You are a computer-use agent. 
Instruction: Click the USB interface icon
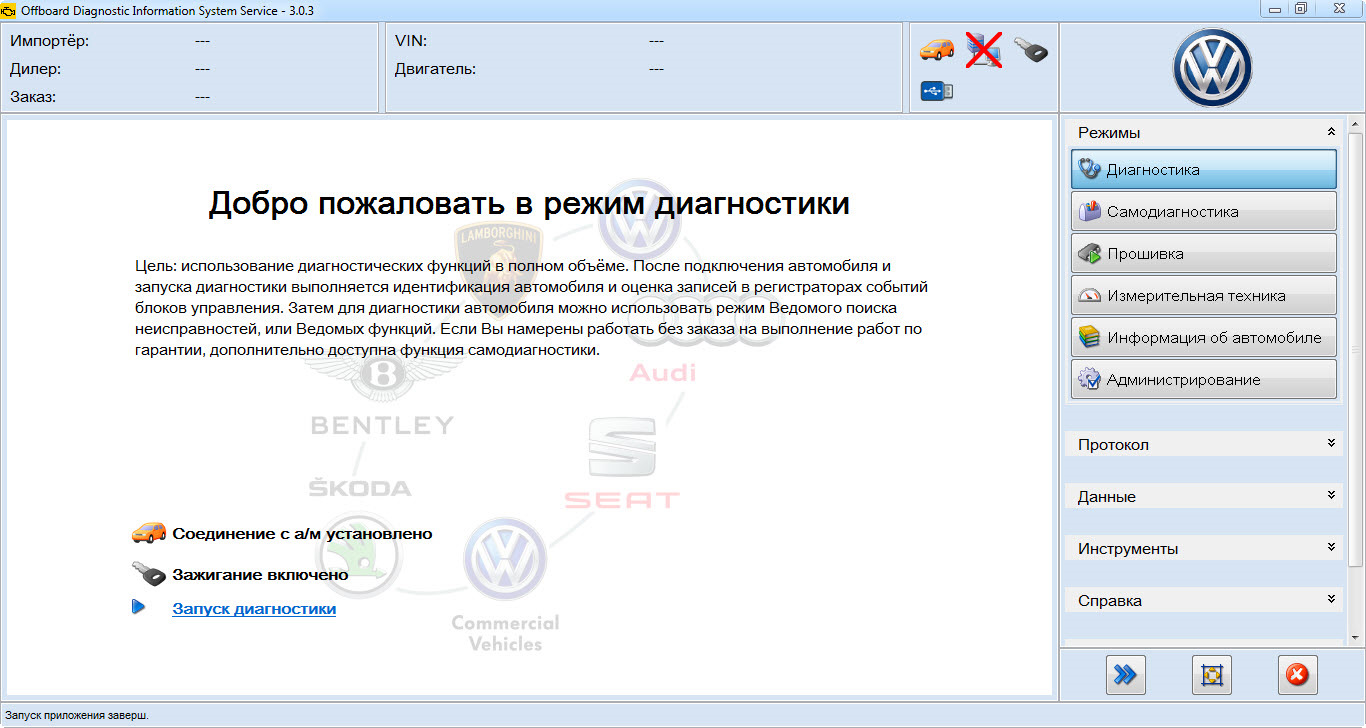937,92
